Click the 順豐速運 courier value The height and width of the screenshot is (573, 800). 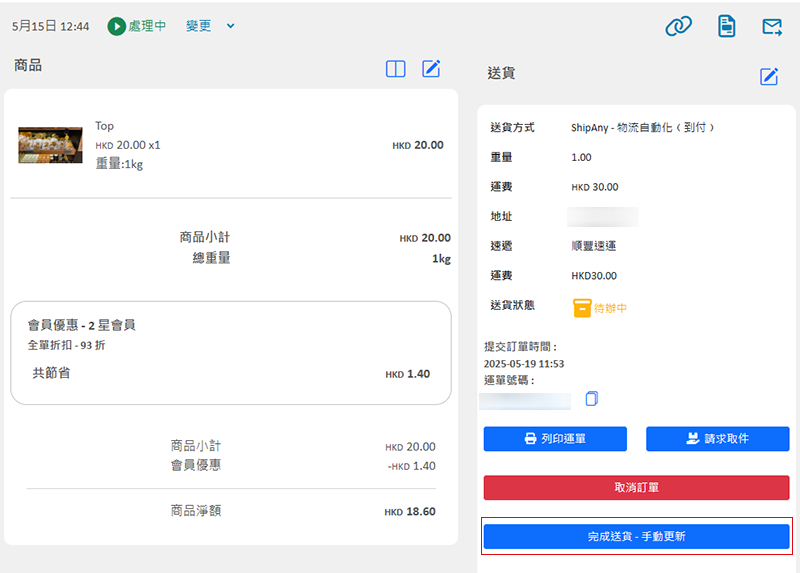(x=593, y=246)
